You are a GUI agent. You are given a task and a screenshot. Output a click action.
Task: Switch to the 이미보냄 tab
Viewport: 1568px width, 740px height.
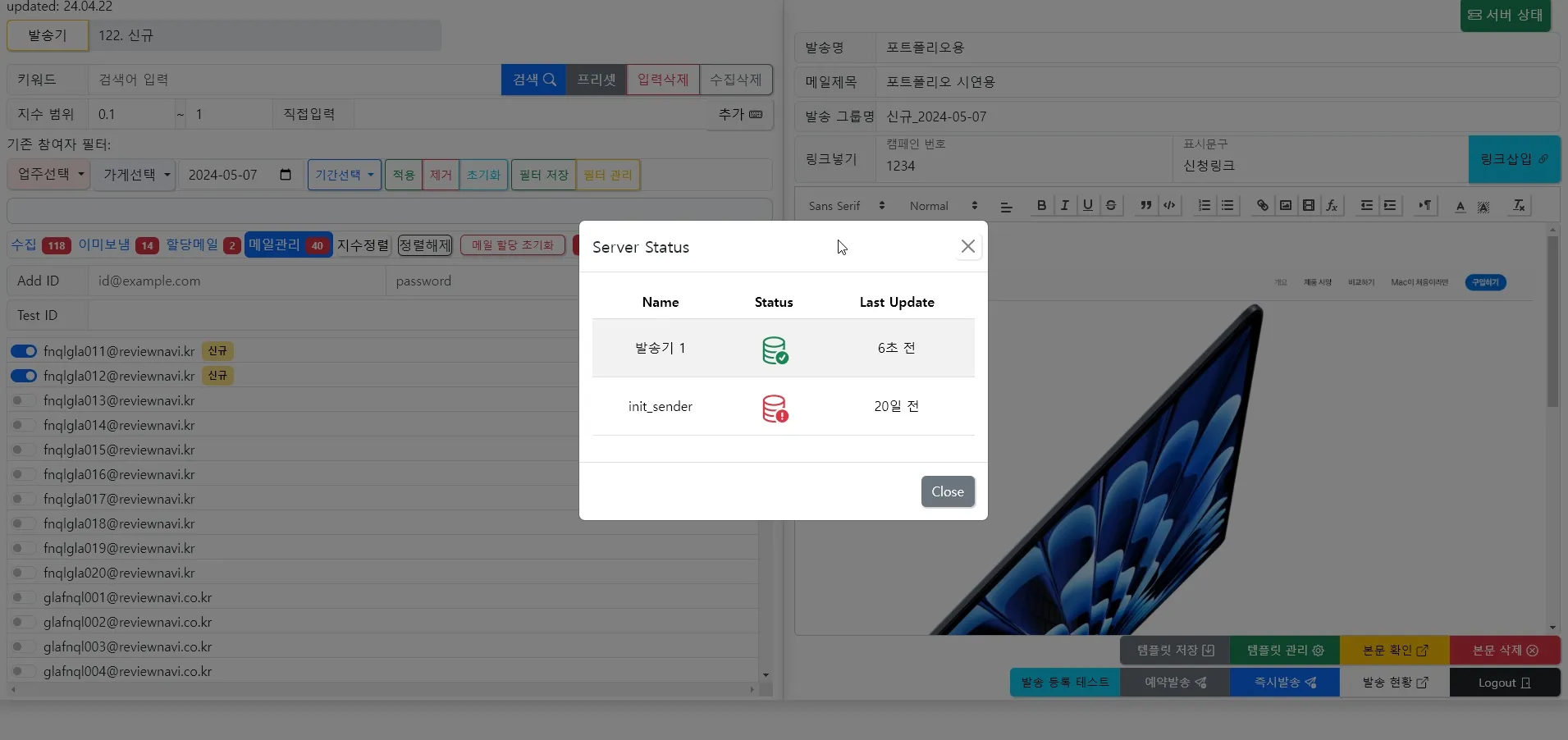tap(118, 244)
